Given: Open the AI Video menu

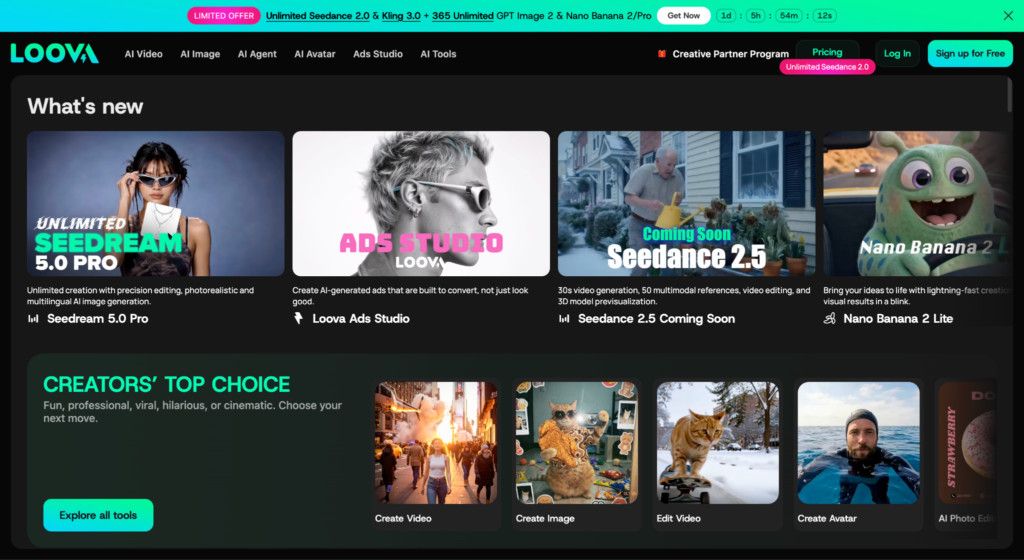Looking at the screenshot, I should pos(144,54).
